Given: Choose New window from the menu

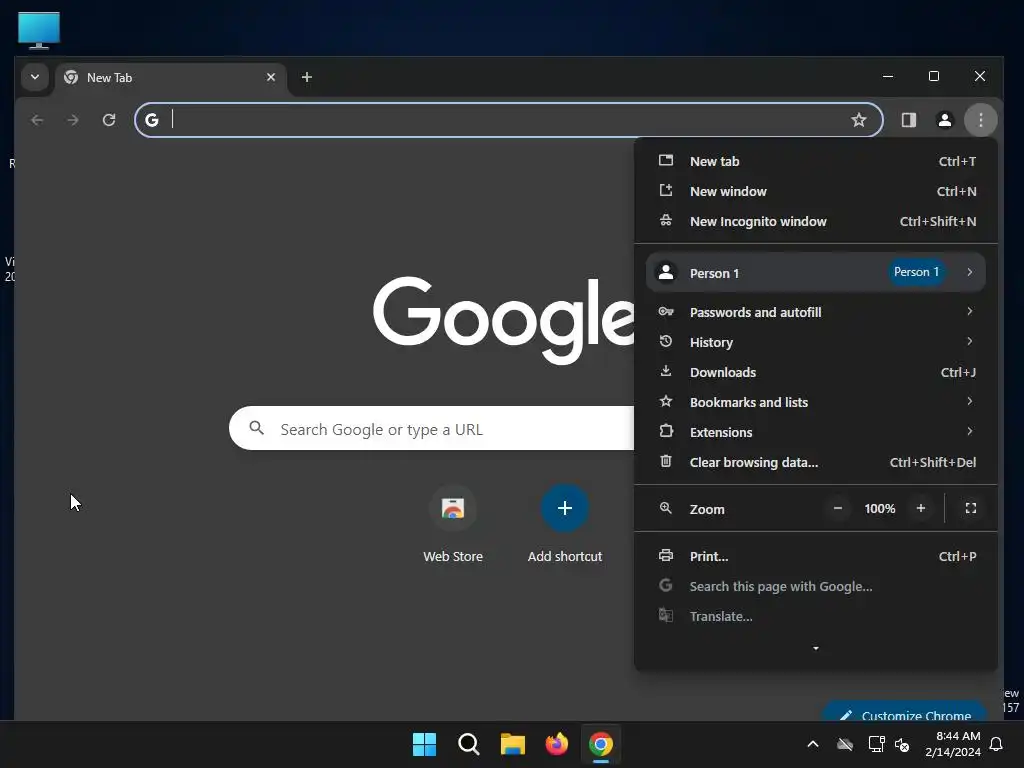Looking at the screenshot, I should click(x=816, y=191).
